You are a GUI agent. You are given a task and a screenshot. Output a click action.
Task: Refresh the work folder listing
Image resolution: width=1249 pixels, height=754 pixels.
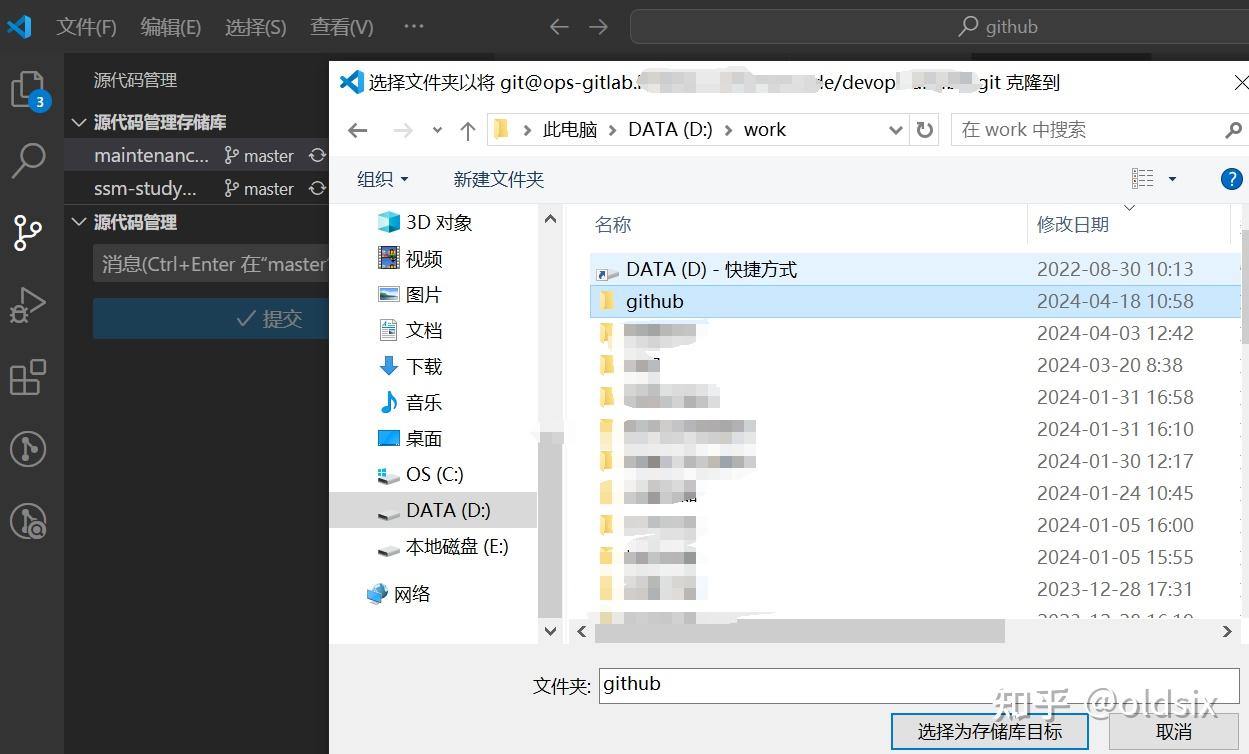point(924,129)
